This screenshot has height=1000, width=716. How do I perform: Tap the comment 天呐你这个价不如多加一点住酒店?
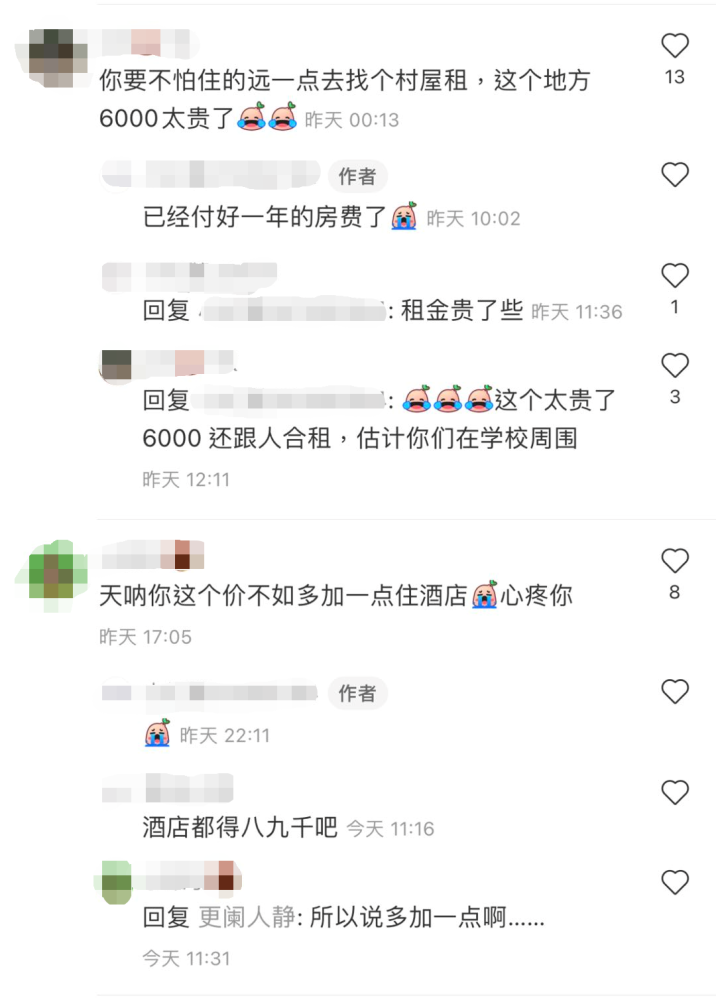pos(336,596)
